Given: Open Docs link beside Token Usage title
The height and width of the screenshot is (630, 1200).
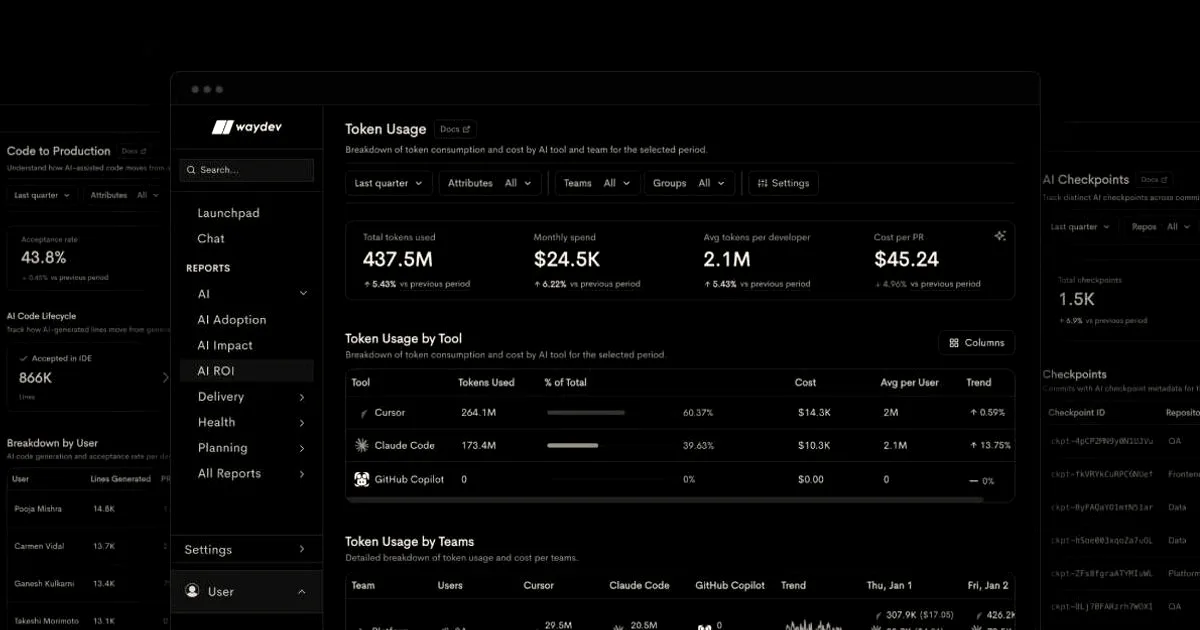Looking at the screenshot, I should [x=455, y=129].
